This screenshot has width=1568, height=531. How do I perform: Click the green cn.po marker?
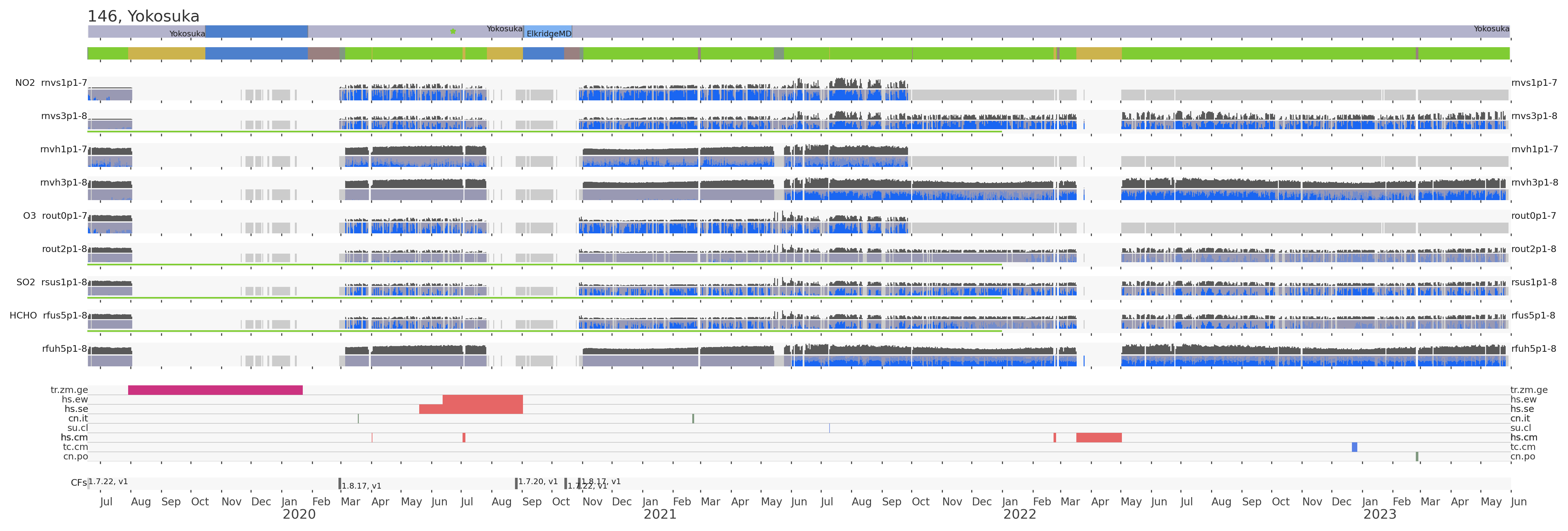(x=1417, y=456)
